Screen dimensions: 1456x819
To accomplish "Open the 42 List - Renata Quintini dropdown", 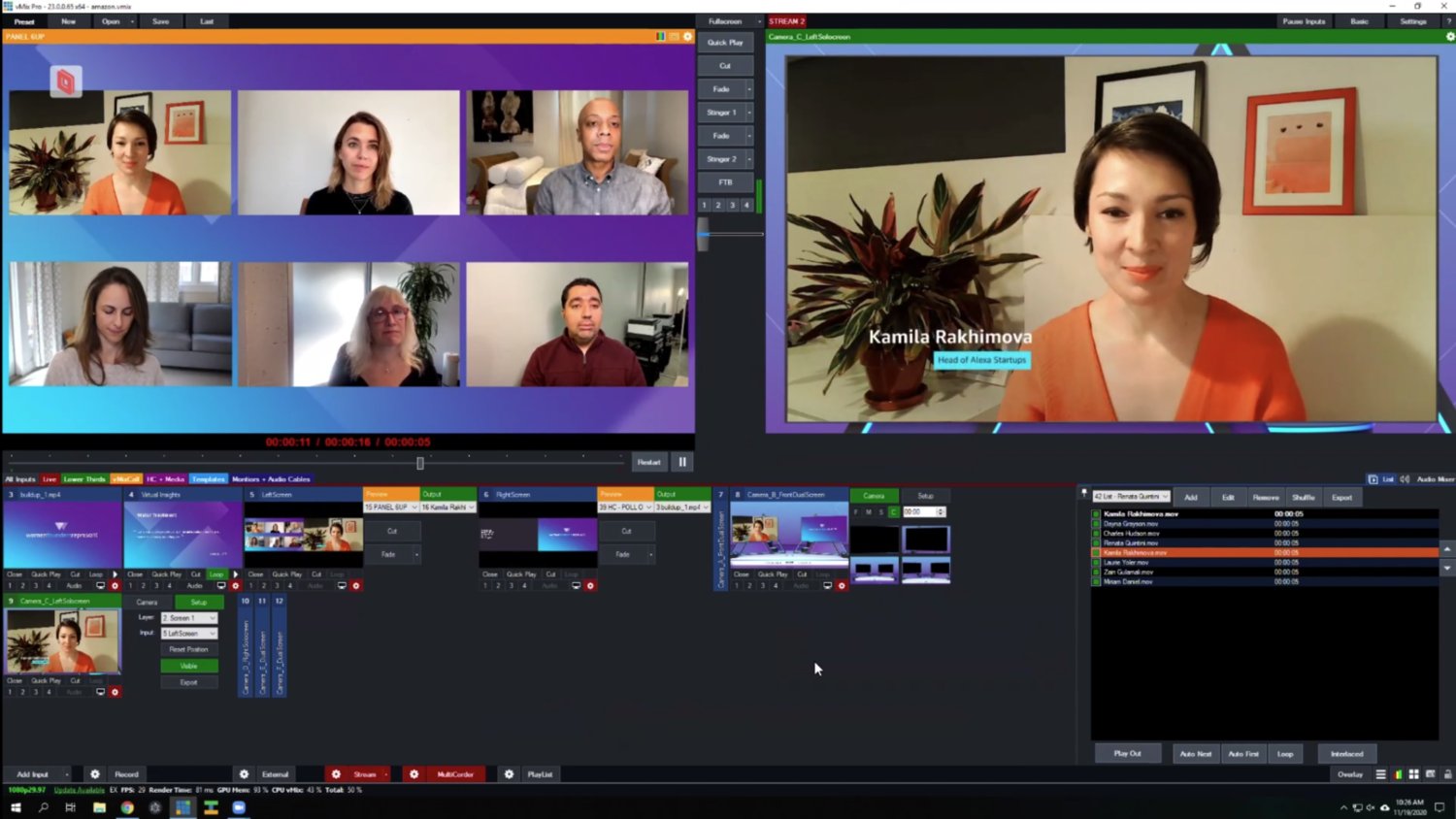I will (x=1131, y=497).
